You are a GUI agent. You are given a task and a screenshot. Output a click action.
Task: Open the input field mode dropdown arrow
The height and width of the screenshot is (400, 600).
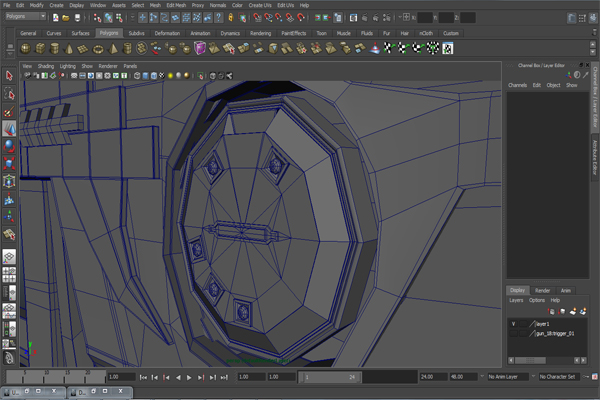400,17
